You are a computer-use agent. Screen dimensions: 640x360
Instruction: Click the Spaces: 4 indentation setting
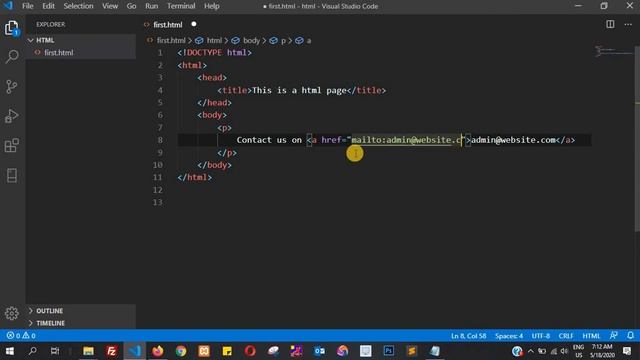(x=509, y=336)
